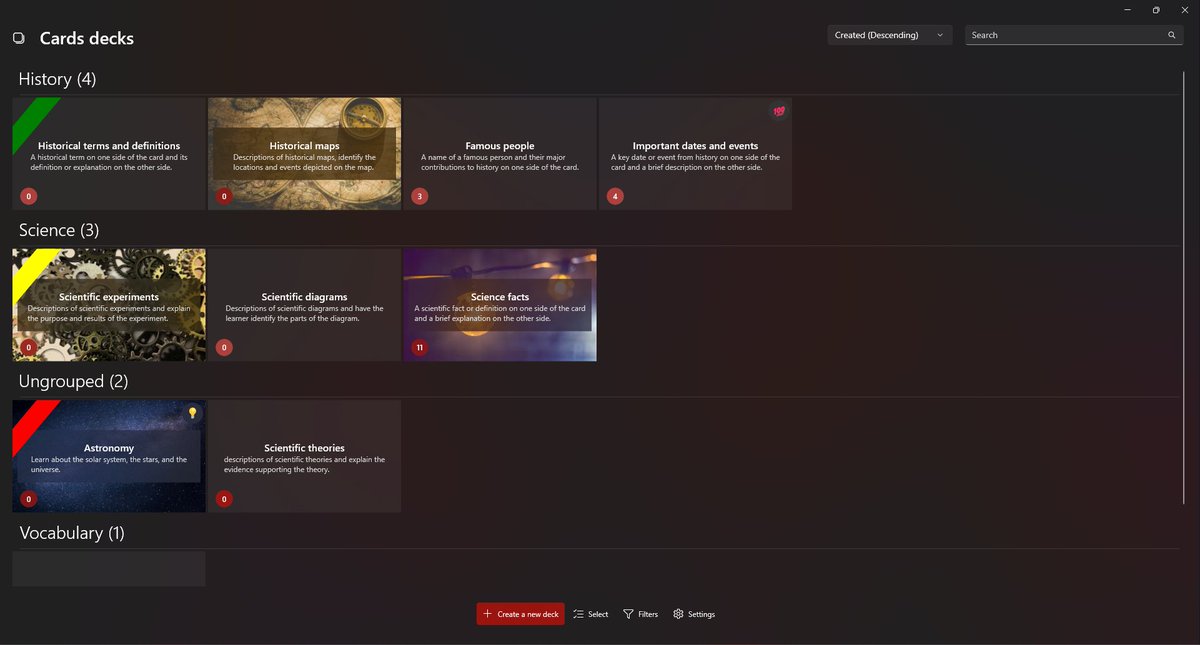Screen dimensions: 1200x645
Task: Open the Astronomy deck
Action: click(109, 456)
